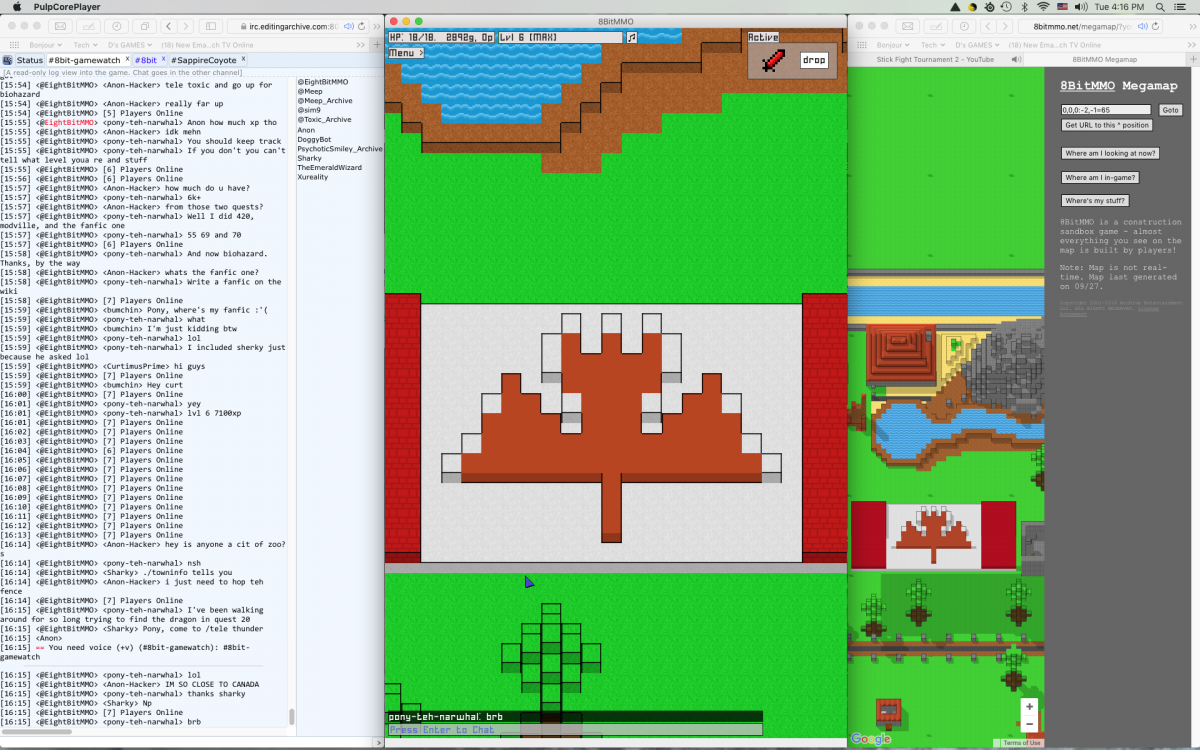The height and width of the screenshot is (750, 1200).
Task: Show tab overview in IRC browser window
Action: pyautogui.click(x=146, y=26)
